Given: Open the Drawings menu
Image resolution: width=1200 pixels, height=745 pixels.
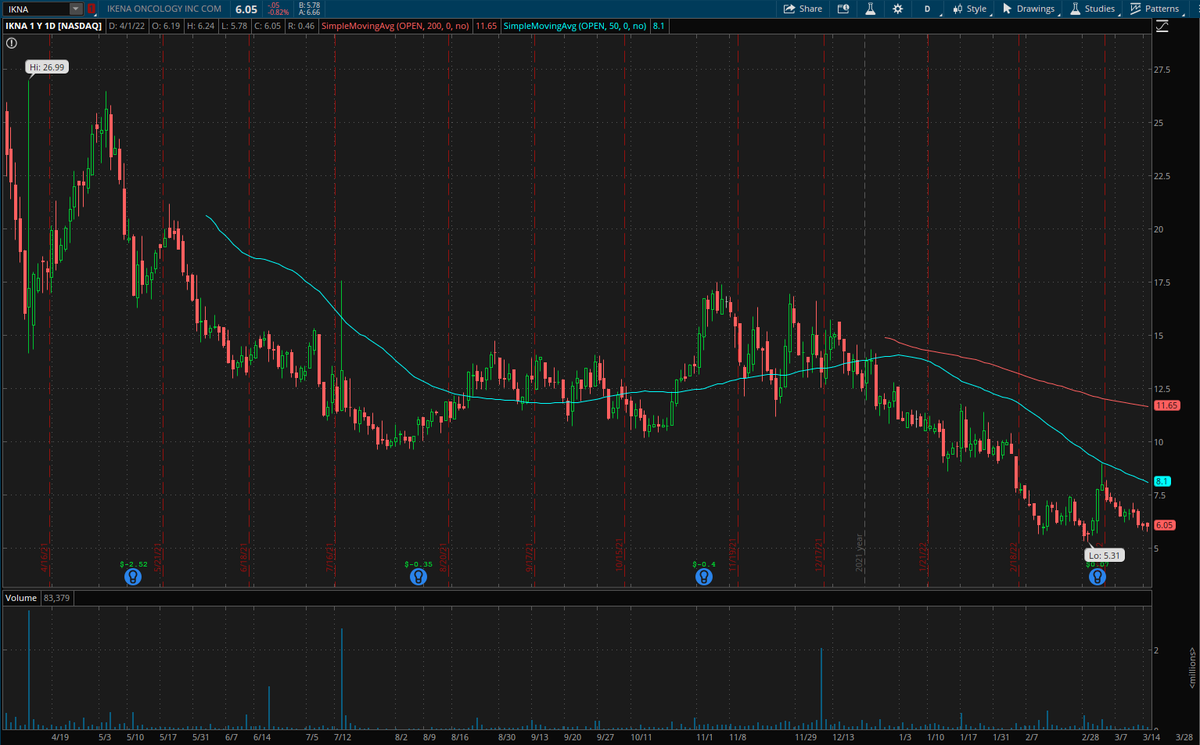Looking at the screenshot, I should (x=1028, y=8).
